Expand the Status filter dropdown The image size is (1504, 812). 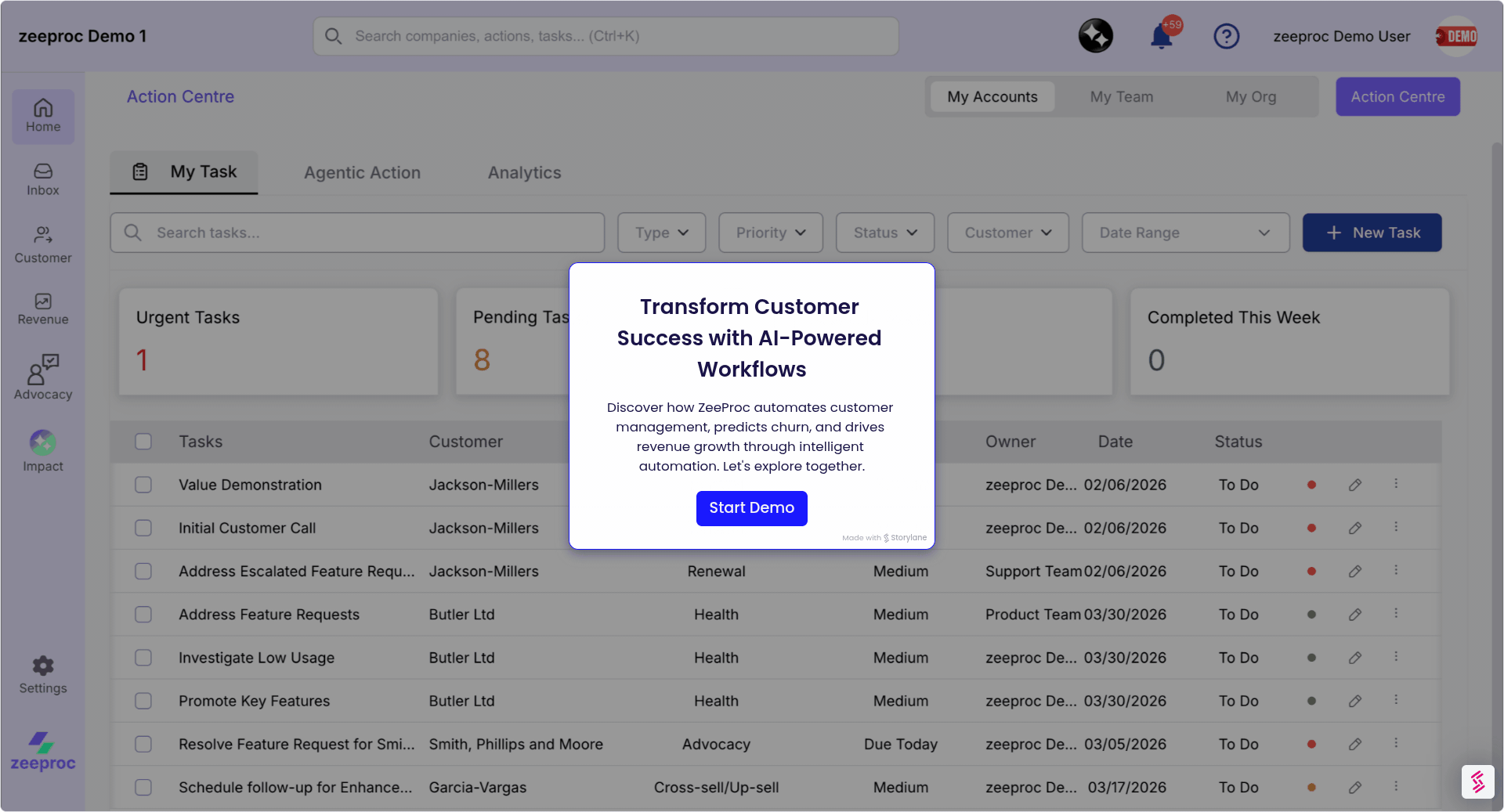(x=885, y=233)
